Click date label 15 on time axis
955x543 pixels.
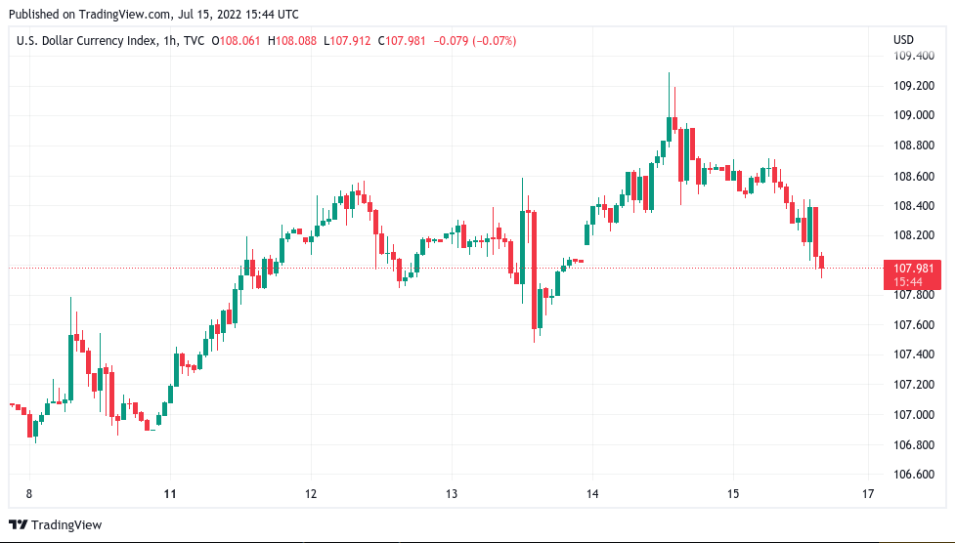(x=733, y=494)
